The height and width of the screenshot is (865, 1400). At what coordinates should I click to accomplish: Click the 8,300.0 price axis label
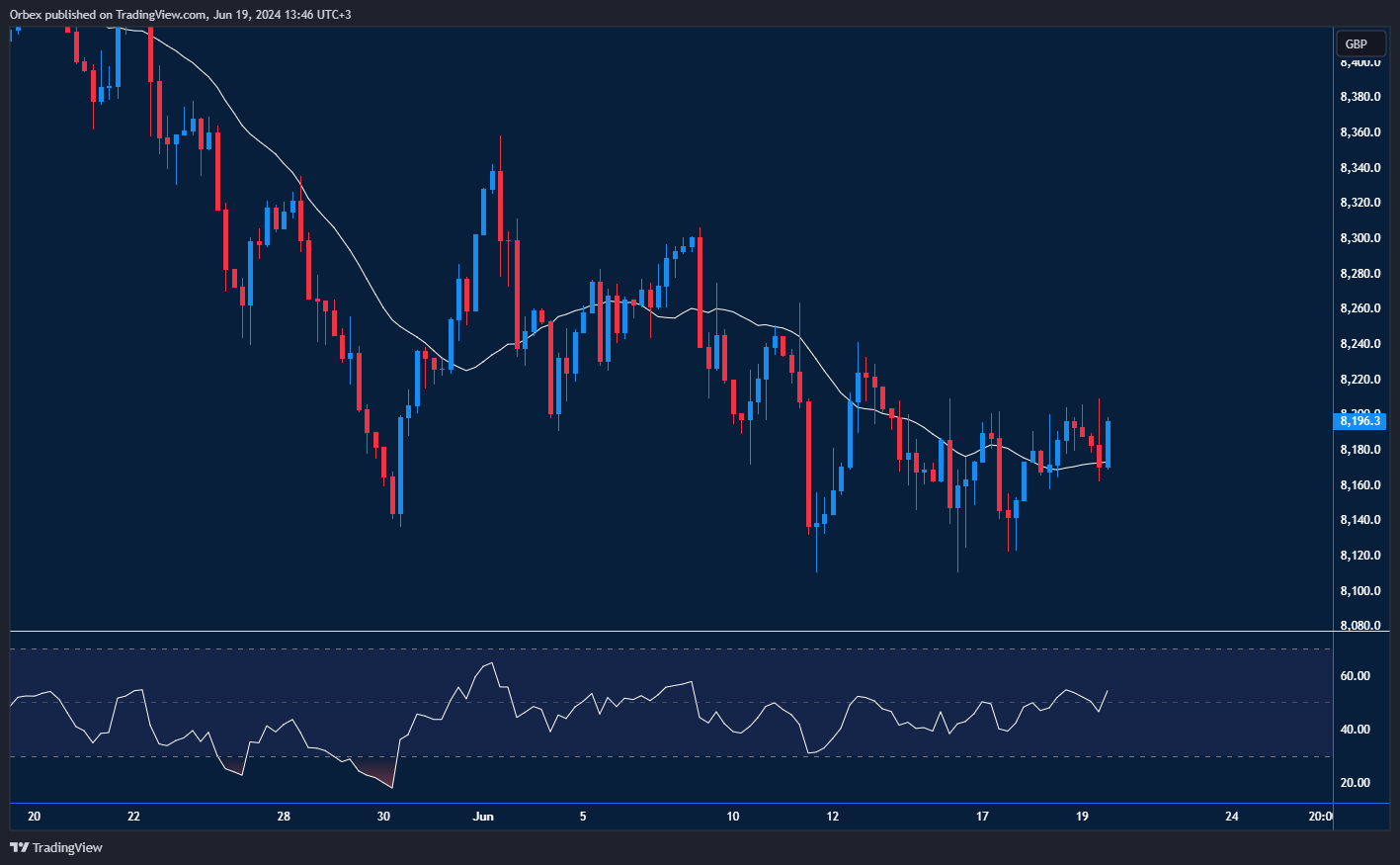click(x=1359, y=238)
